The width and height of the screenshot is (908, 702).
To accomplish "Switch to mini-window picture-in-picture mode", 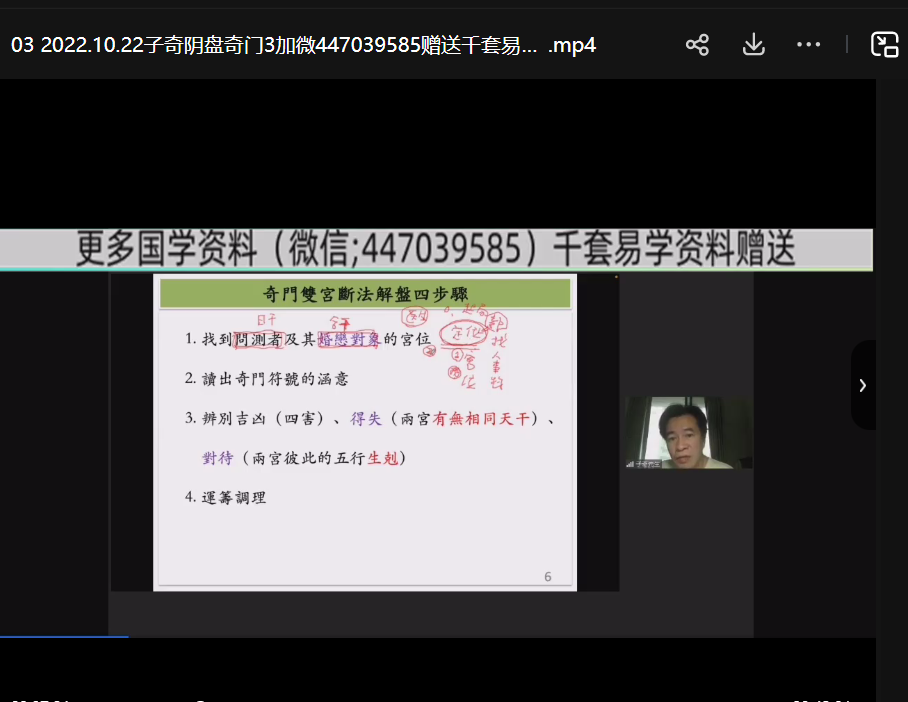I will 884,45.
